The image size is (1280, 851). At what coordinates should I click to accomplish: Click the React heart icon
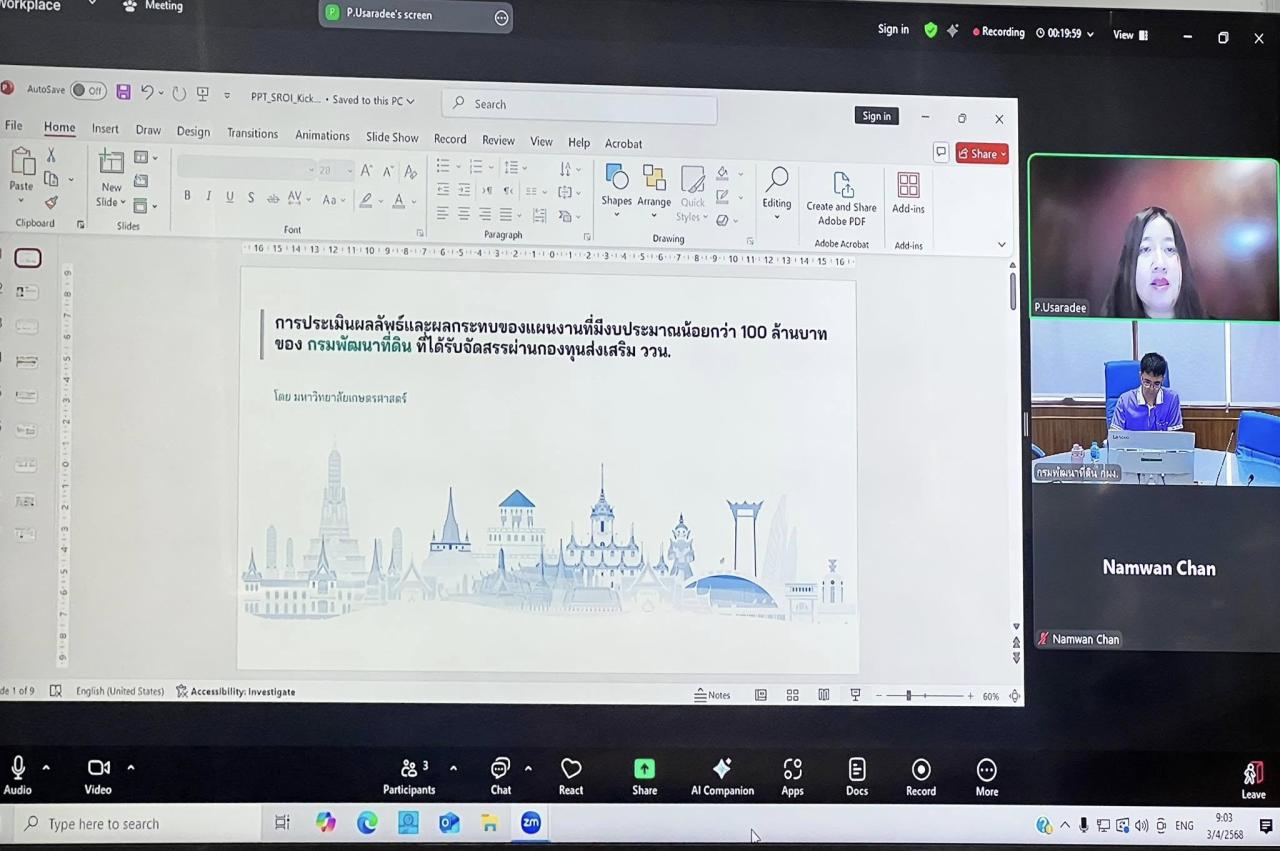tap(571, 769)
